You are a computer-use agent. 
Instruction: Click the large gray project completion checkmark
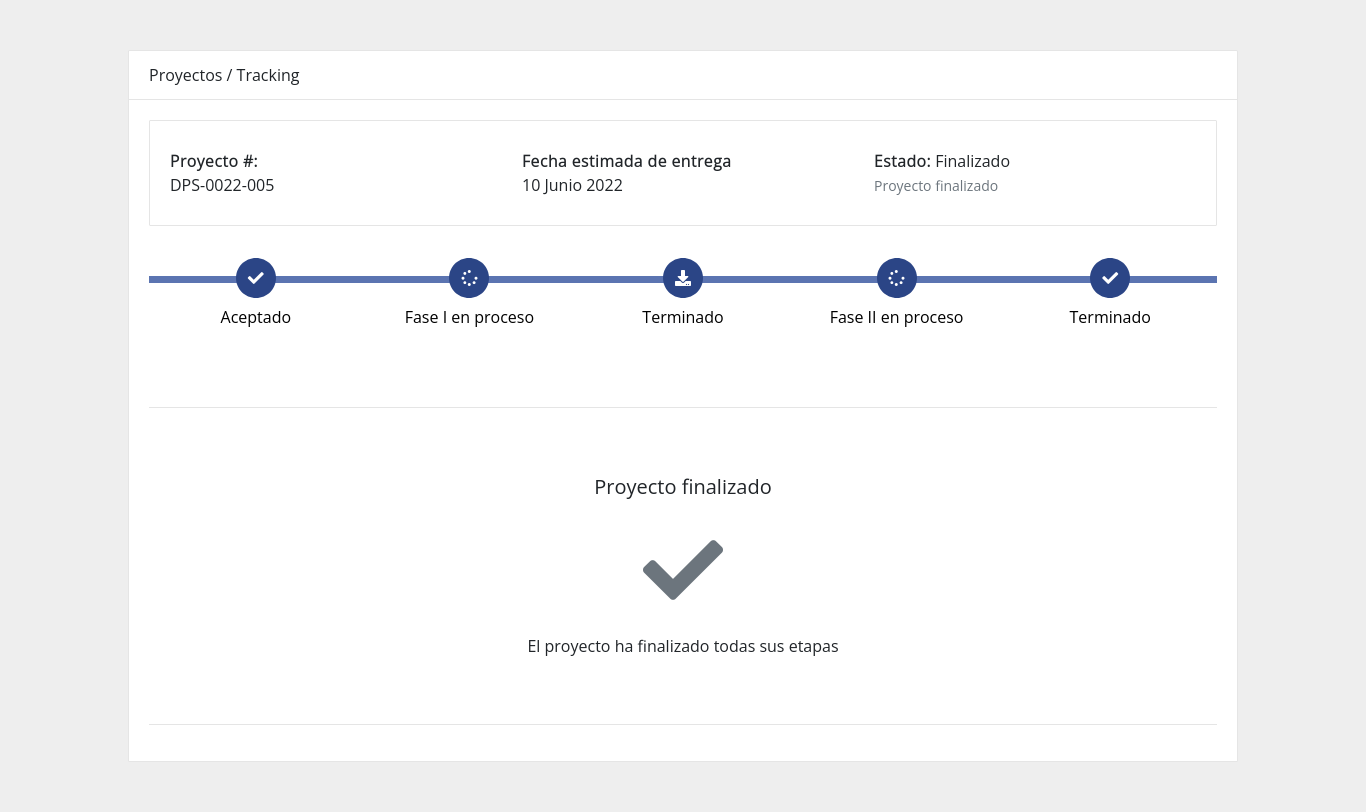683,569
